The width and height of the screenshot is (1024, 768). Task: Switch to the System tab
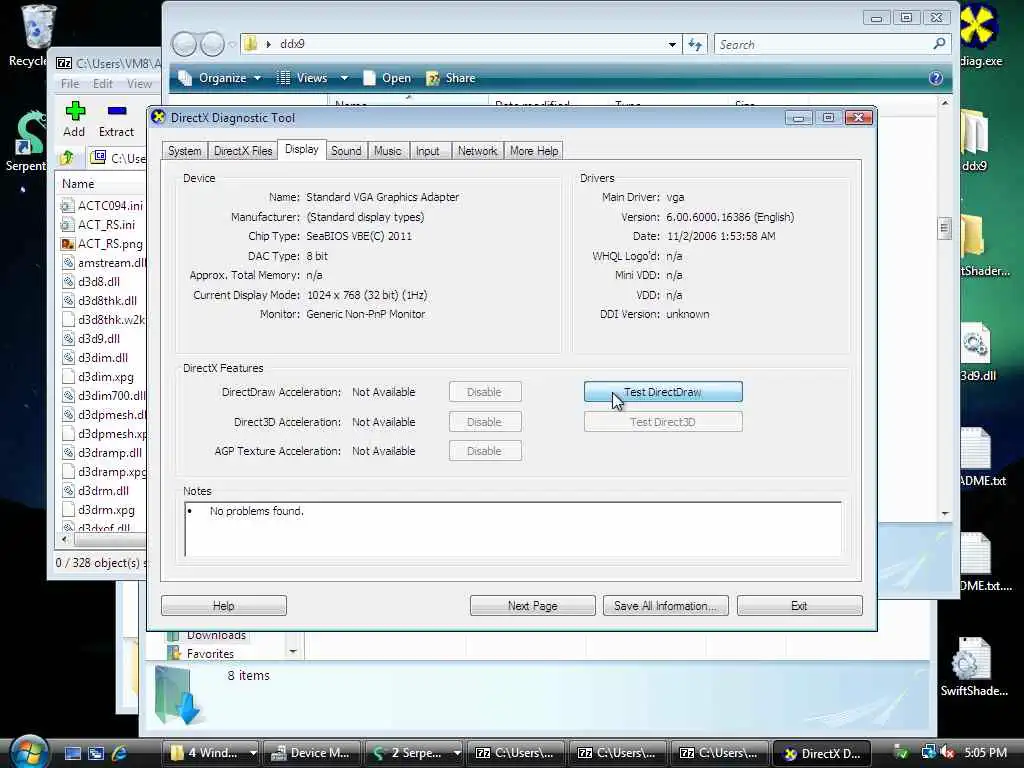pos(185,151)
